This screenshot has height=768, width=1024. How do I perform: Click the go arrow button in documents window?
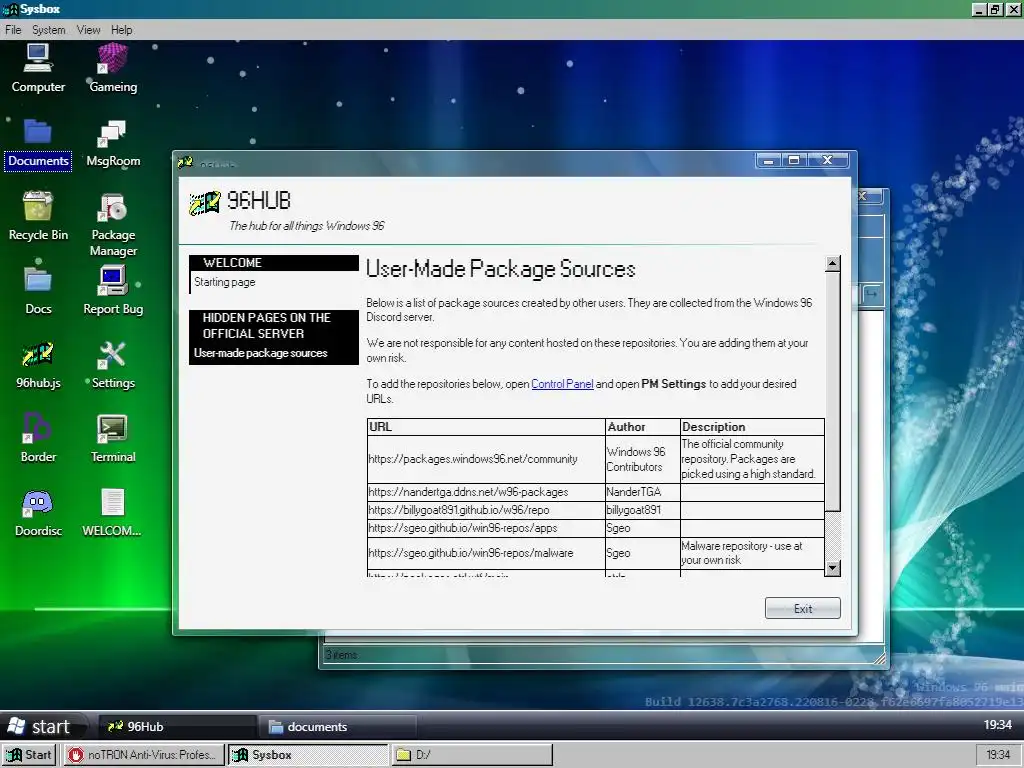click(872, 295)
